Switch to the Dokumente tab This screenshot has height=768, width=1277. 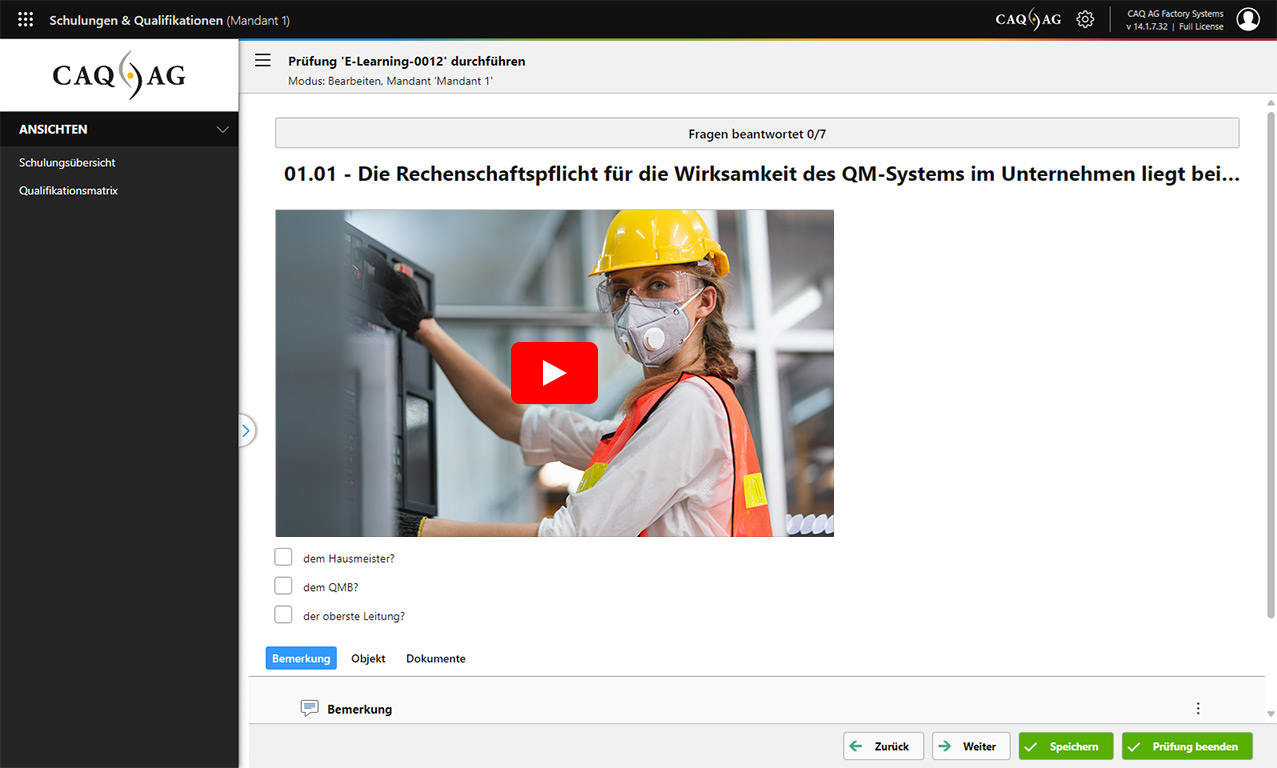click(x=435, y=658)
